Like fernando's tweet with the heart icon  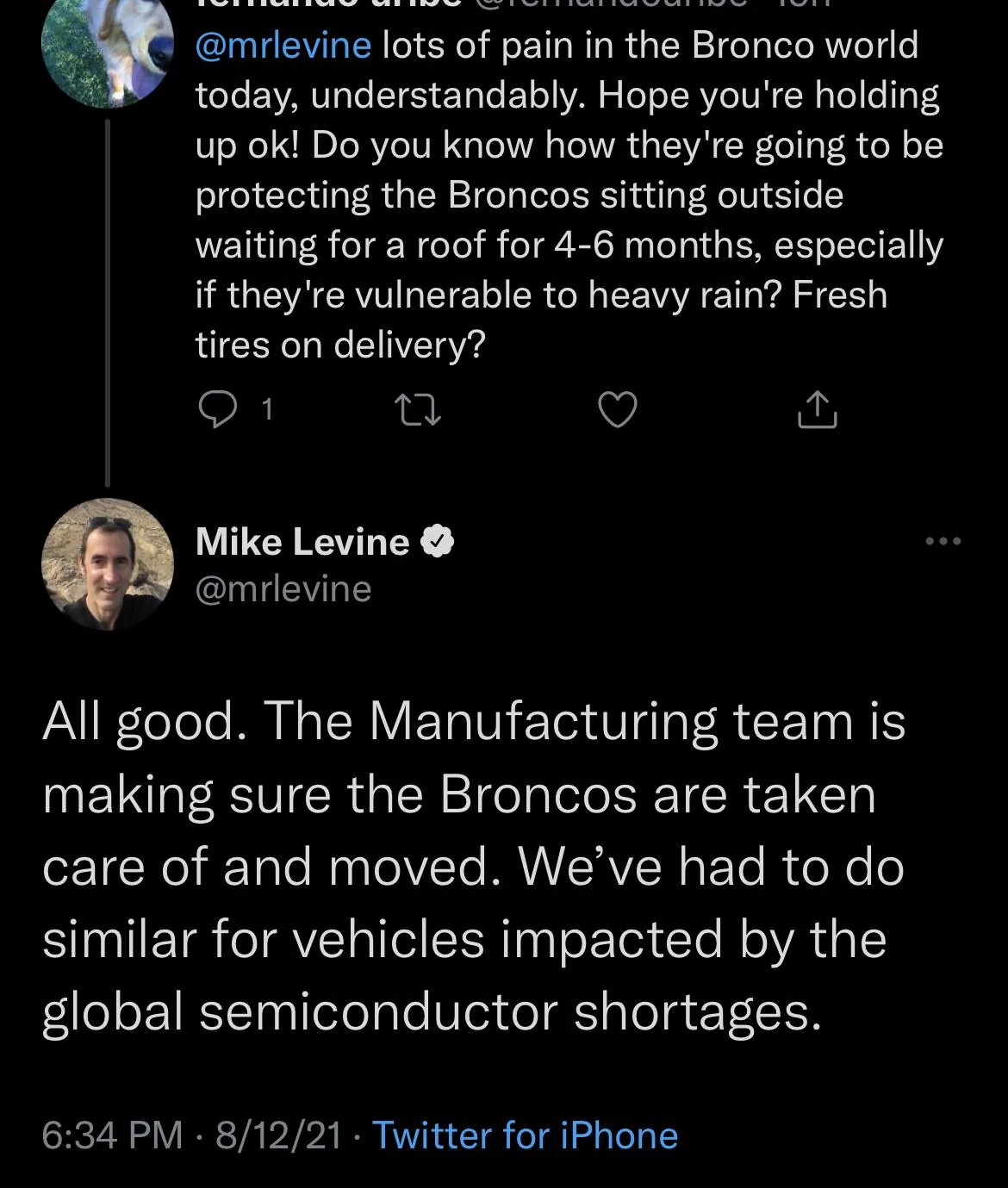618,410
